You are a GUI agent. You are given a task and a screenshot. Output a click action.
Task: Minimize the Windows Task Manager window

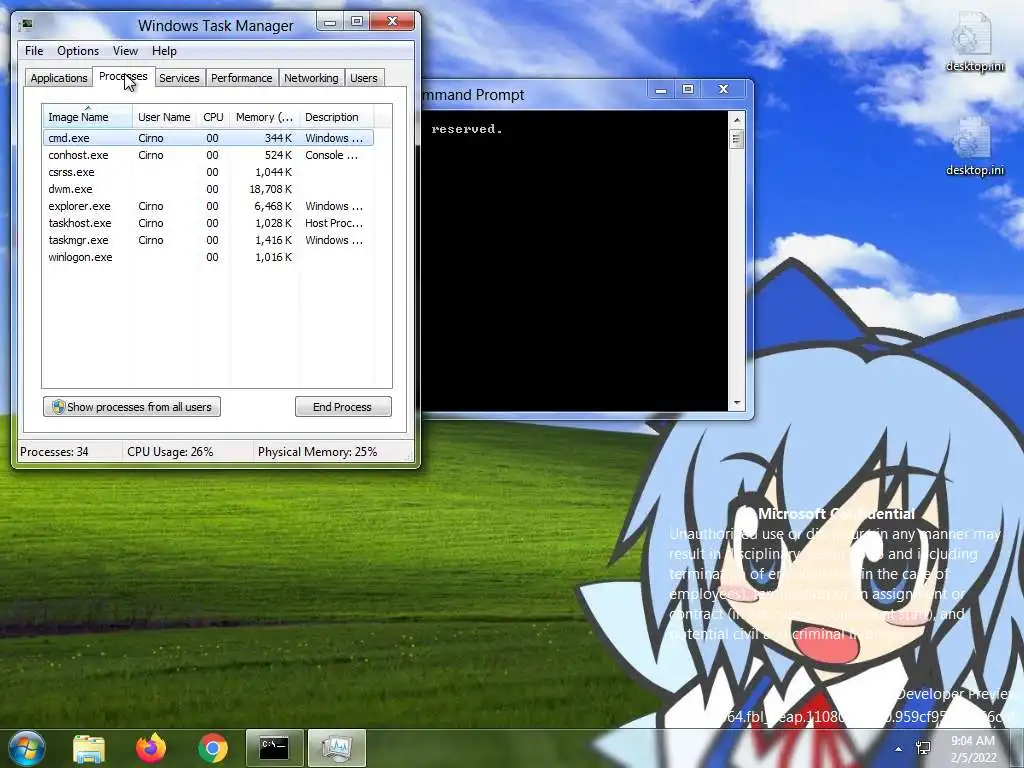330,22
